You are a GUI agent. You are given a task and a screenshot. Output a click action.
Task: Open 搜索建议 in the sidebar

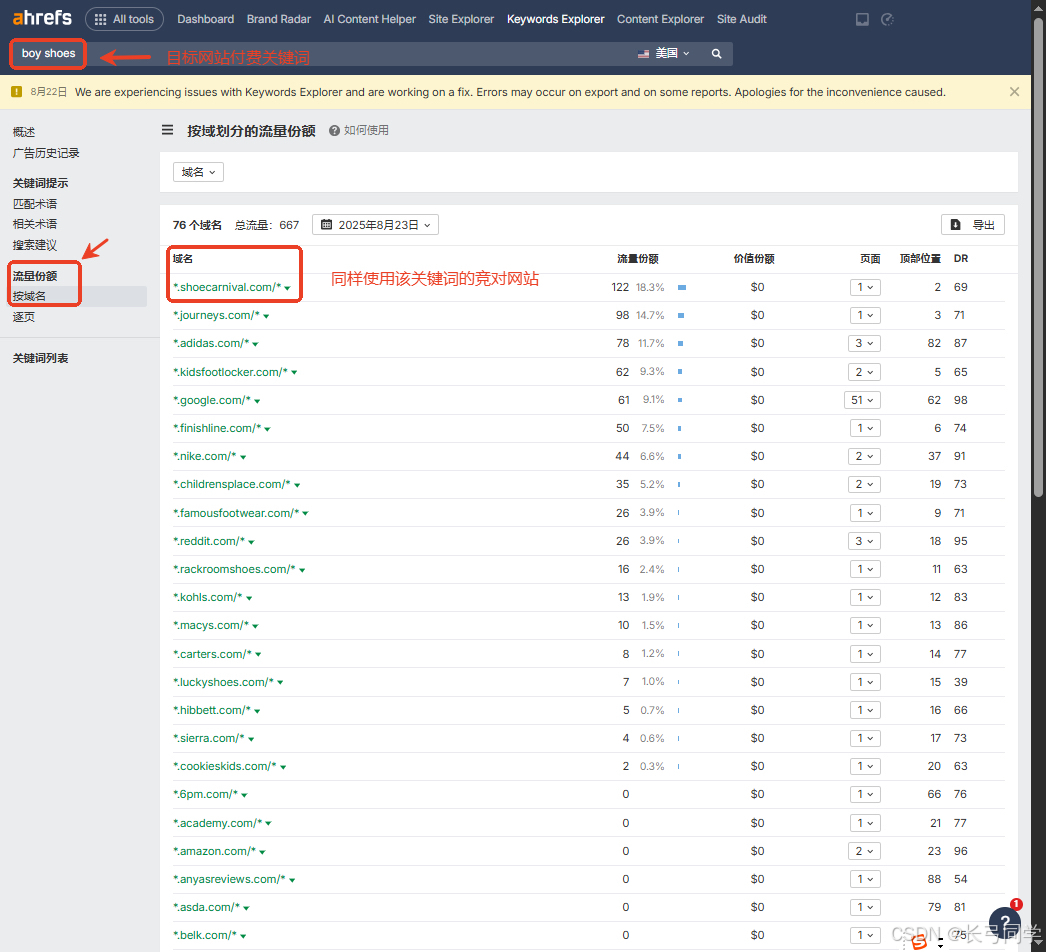35,245
